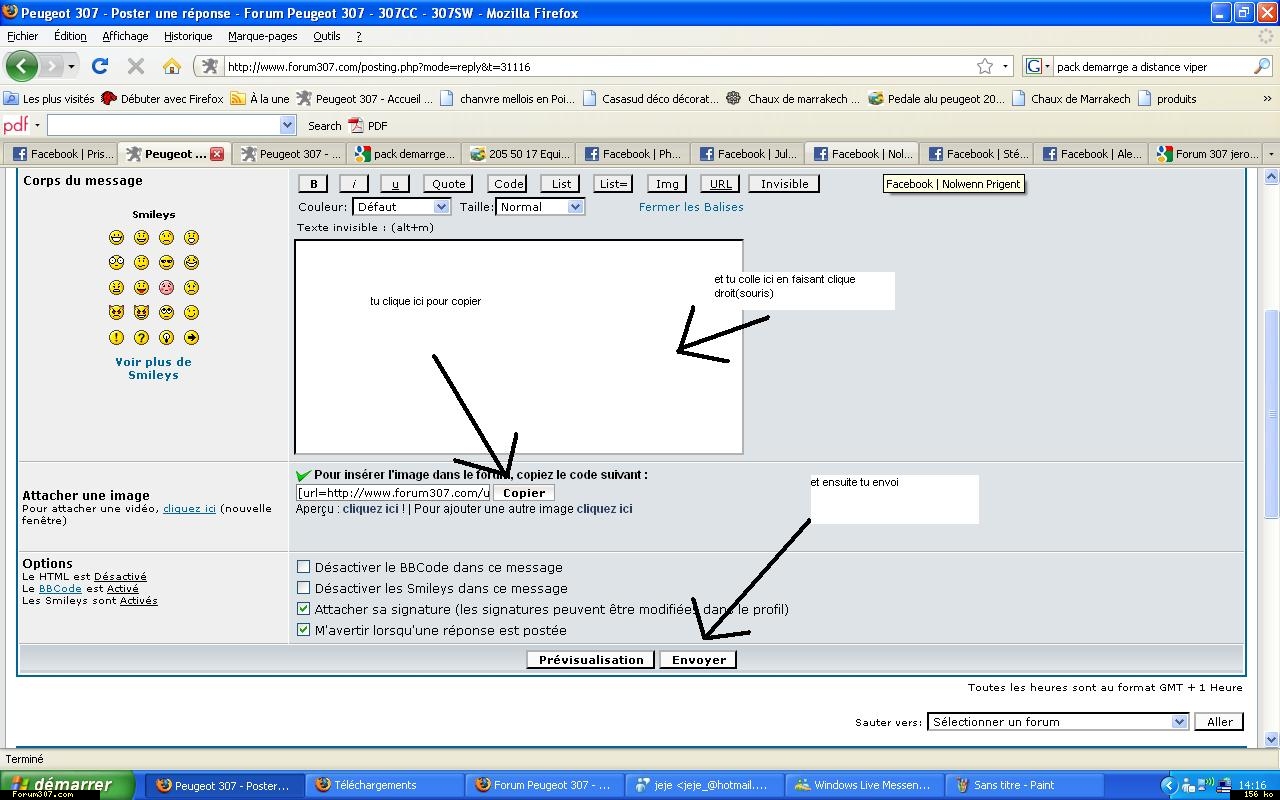Uncheck Attacher sa signature option
1280x800 pixels.
point(304,609)
